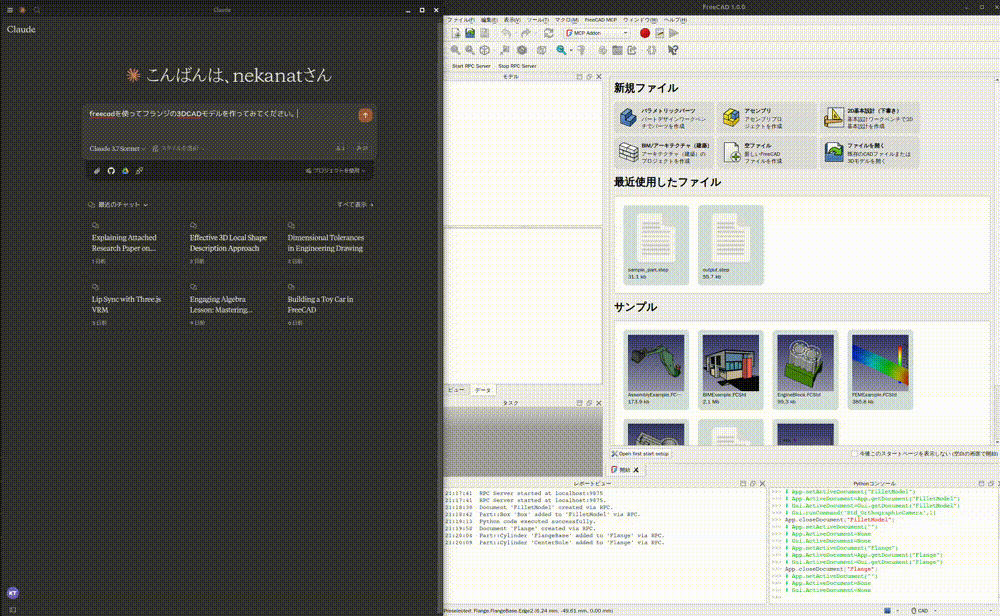Click the fit all zoom icon

(x=455, y=49)
